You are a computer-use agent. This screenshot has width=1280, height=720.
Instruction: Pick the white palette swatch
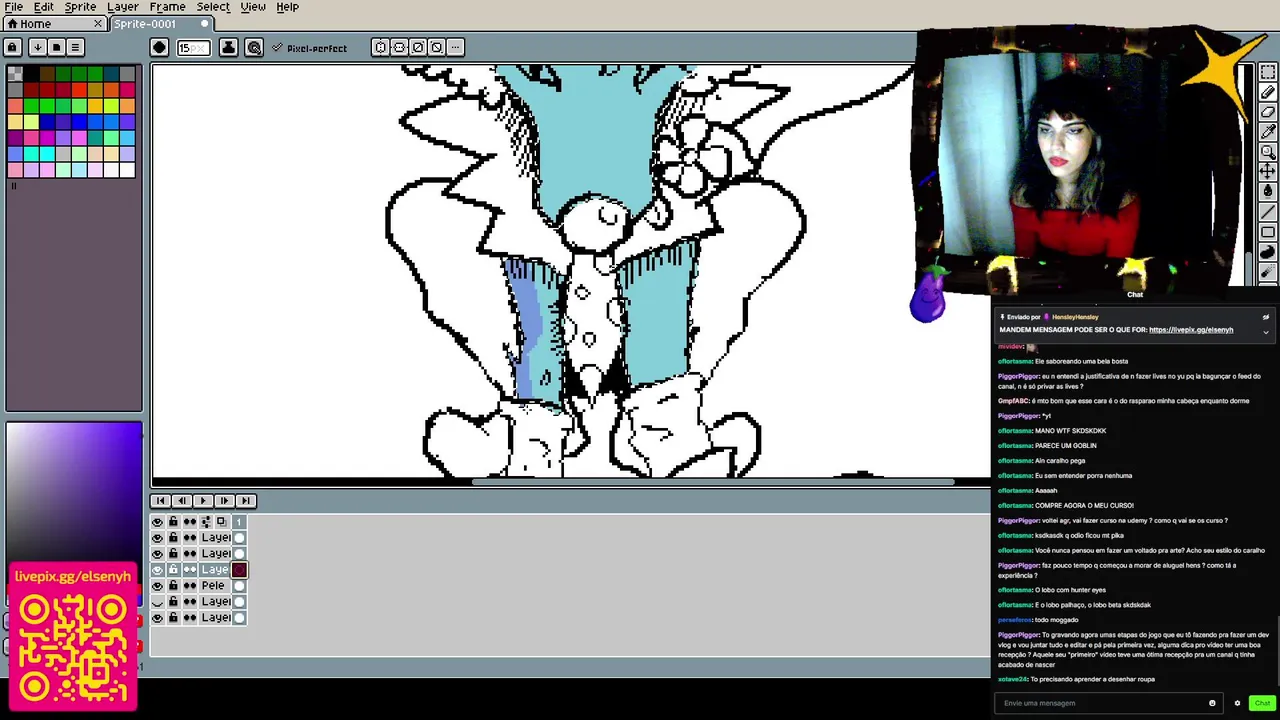[126, 170]
